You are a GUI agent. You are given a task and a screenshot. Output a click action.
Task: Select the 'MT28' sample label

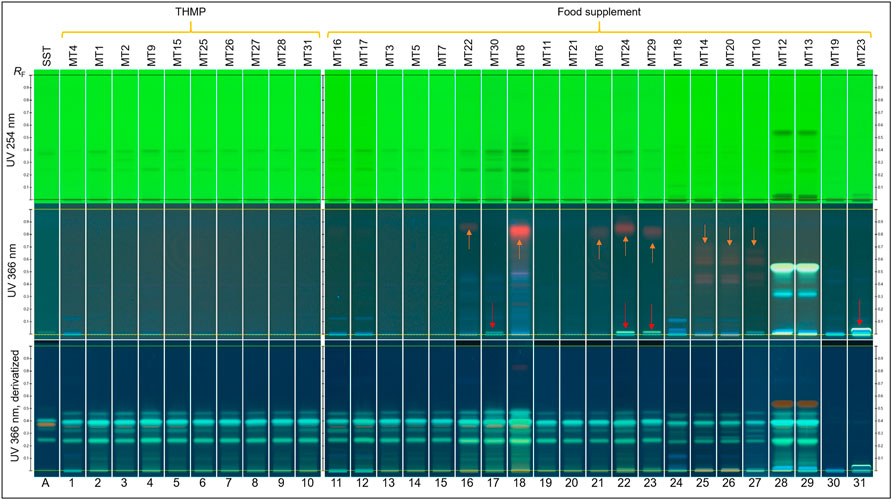282,53
